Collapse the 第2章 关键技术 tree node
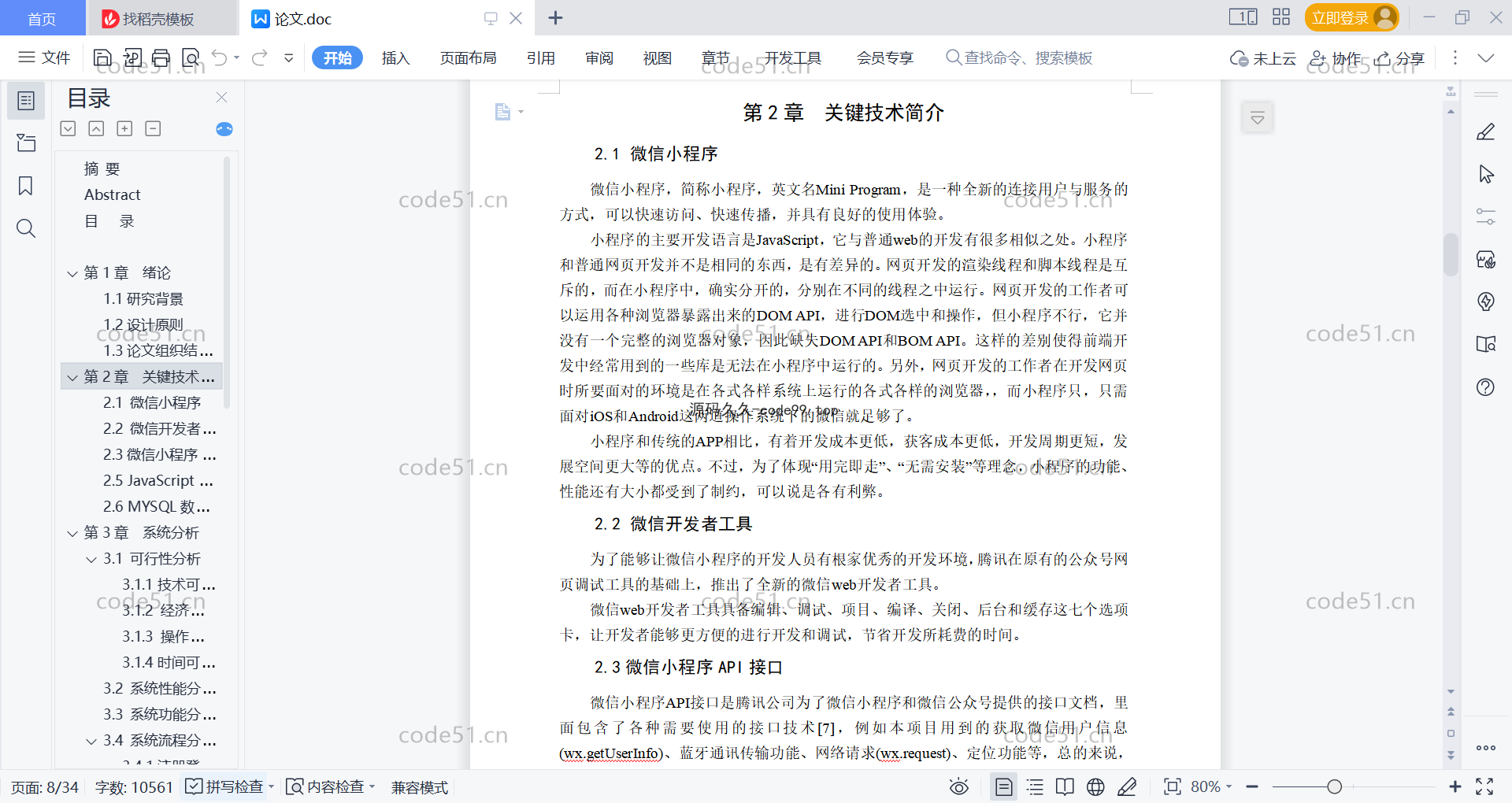Screen dimensions: 1512x803 72,377
